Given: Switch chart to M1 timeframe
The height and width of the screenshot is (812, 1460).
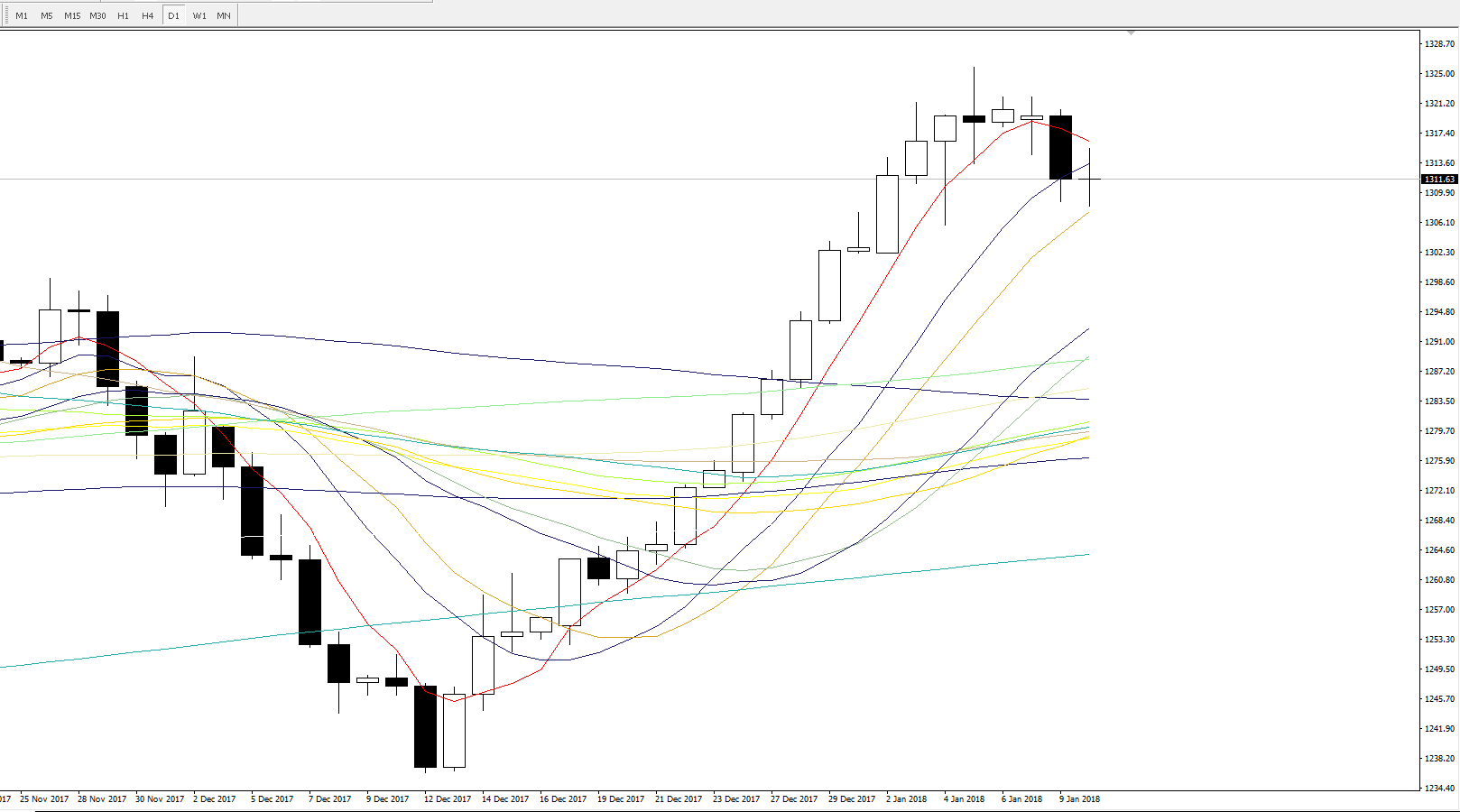Looking at the screenshot, I should [22, 15].
